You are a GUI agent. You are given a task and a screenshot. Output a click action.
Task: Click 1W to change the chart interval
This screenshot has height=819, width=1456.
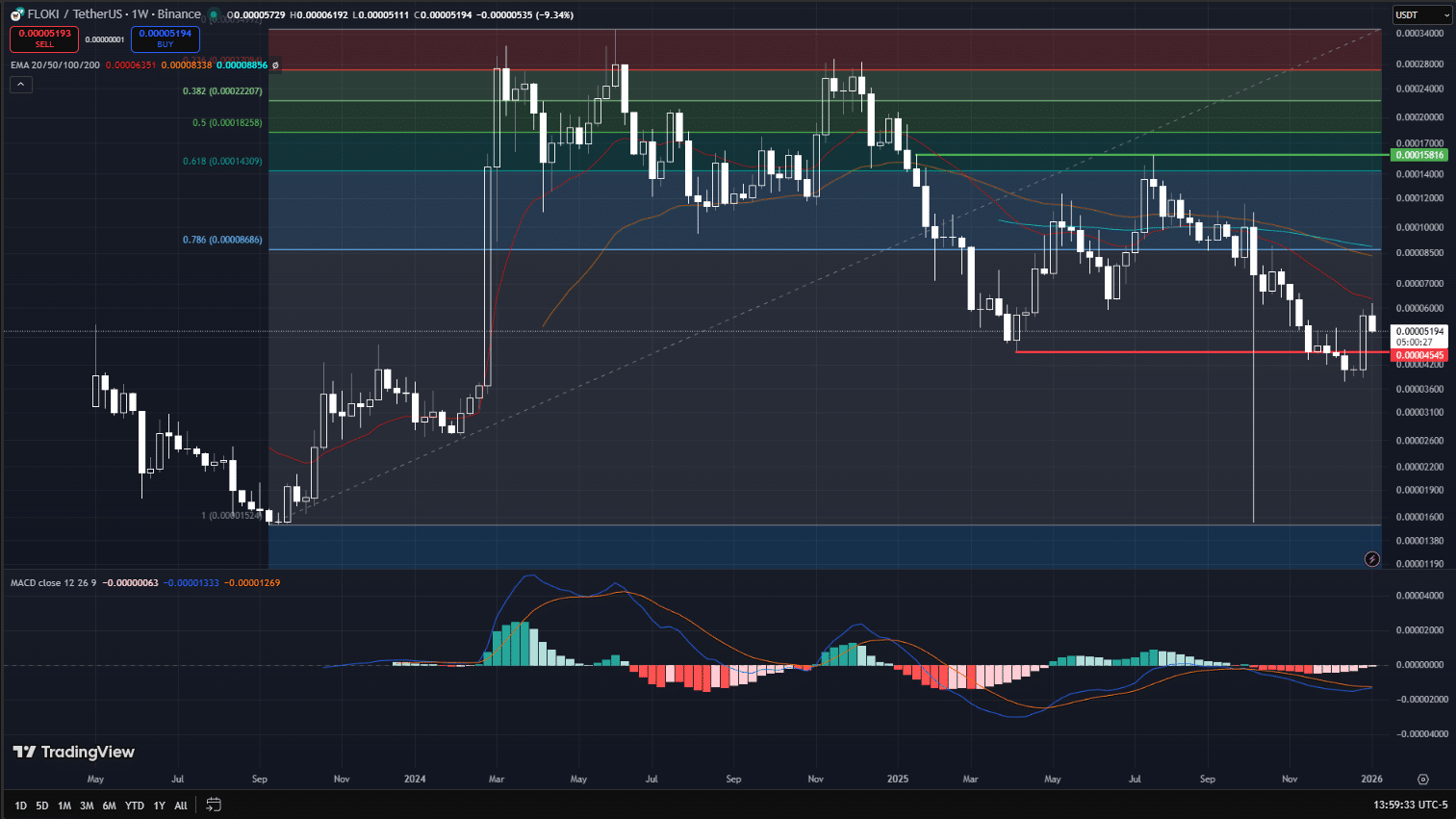point(140,13)
